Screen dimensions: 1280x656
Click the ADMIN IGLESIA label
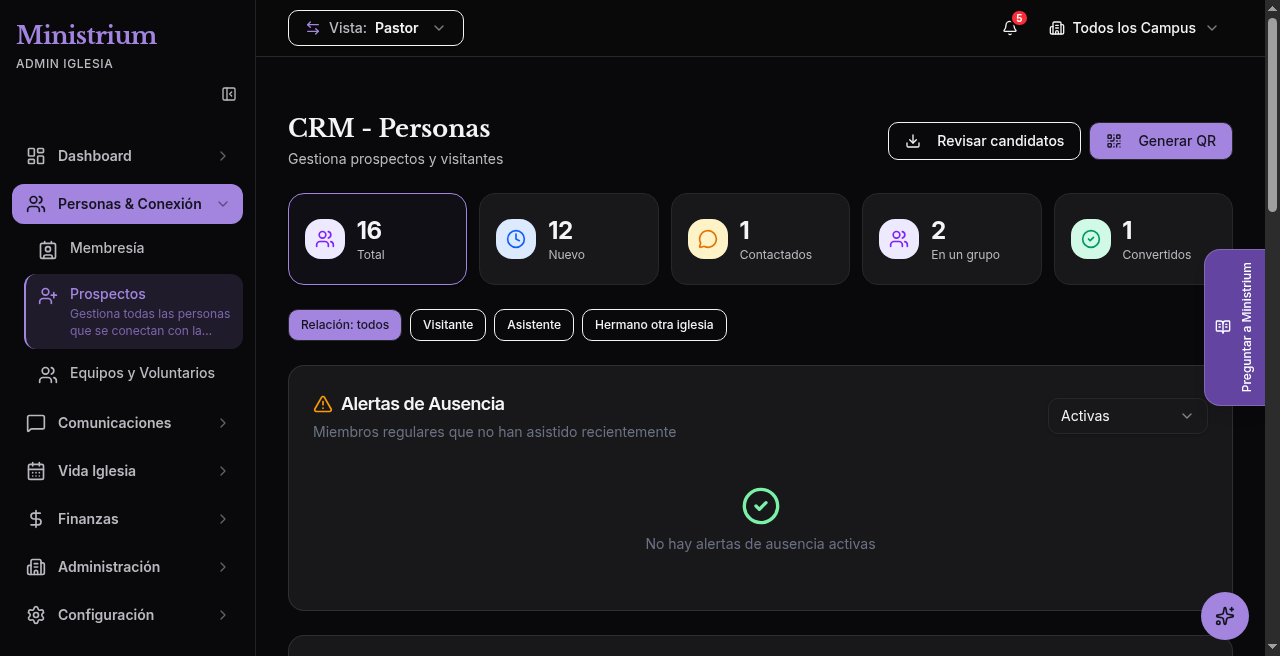click(64, 64)
